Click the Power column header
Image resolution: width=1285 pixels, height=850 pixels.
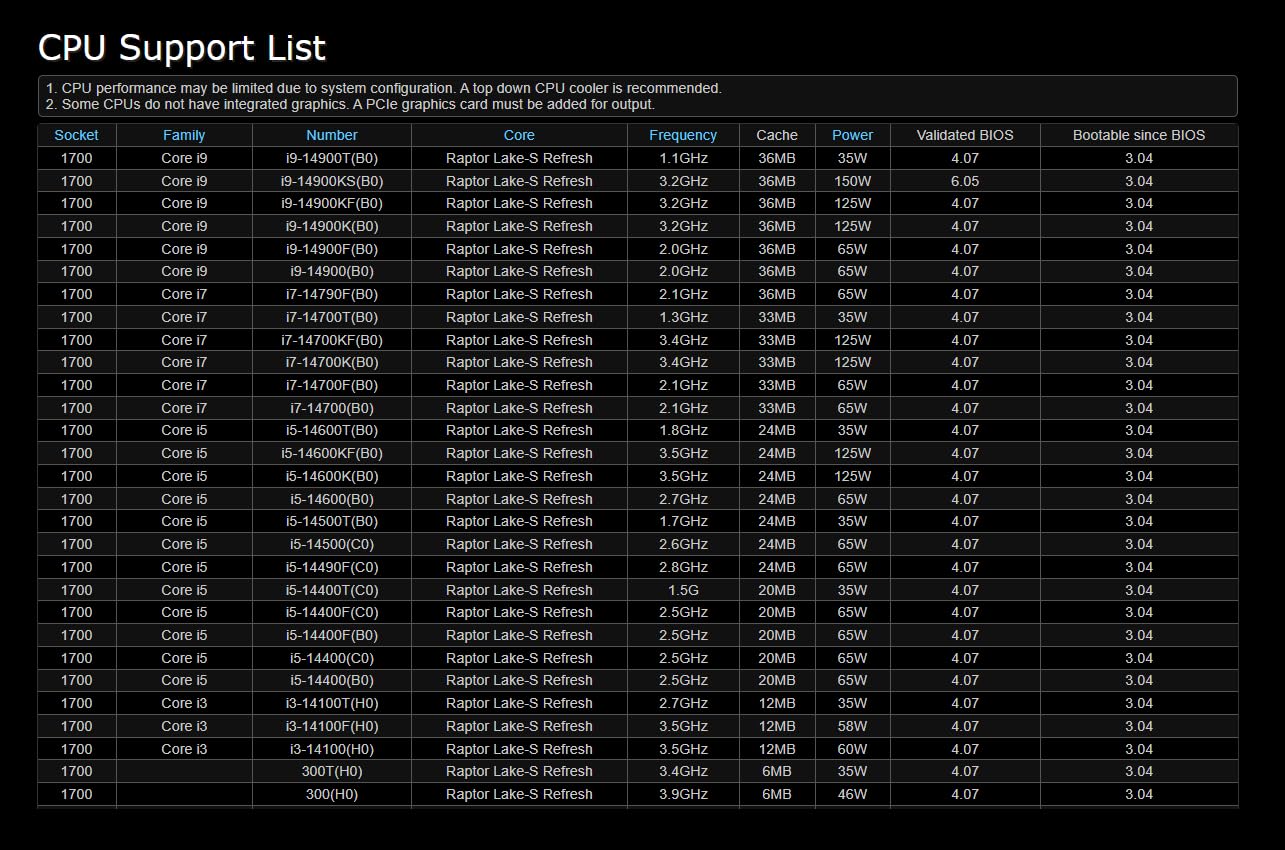pyautogui.click(x=852, y=135)
